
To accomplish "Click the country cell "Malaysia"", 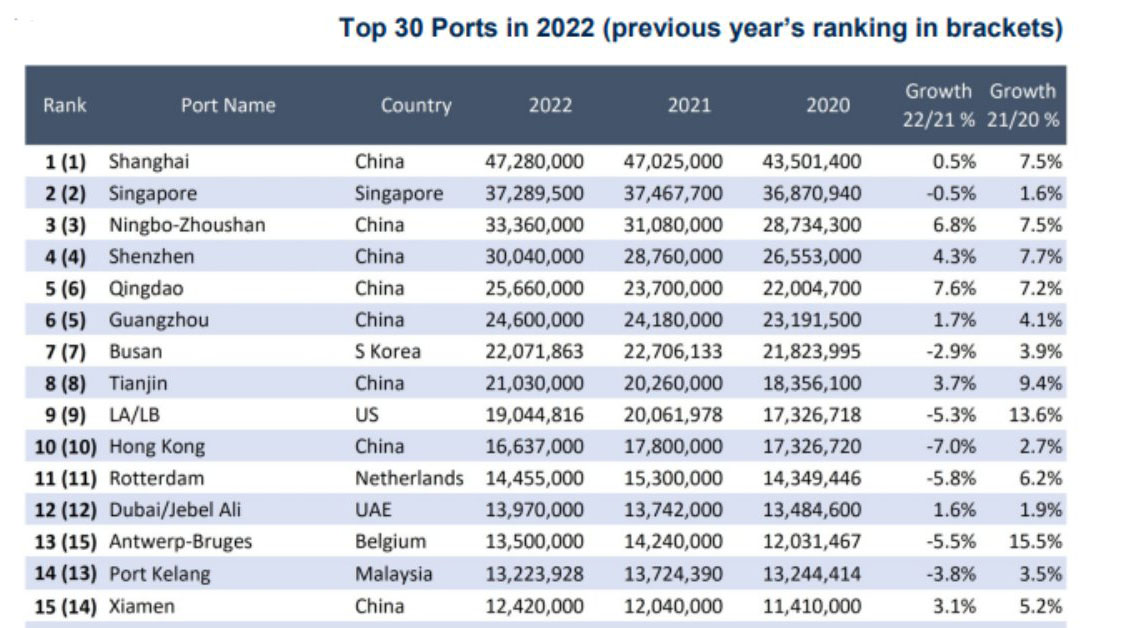I will click(393, 574).
